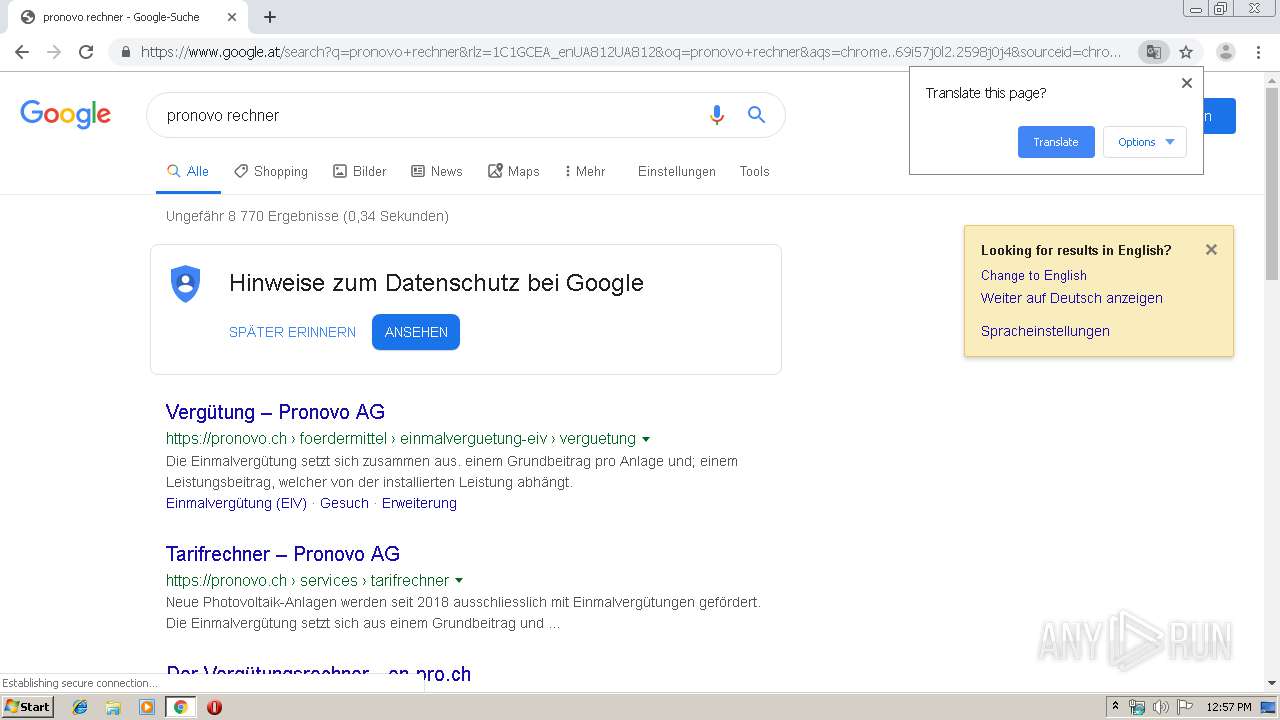Open Tarifrechner – Pronovo AG result
This screenshot has width=1280, height=720.
point(283,554)
